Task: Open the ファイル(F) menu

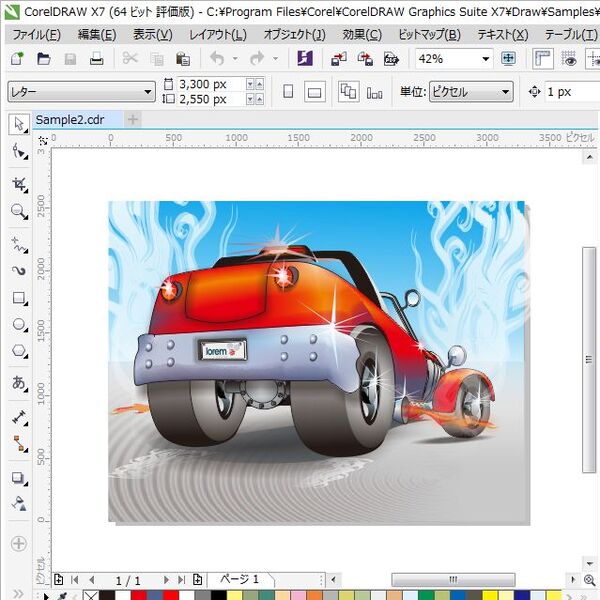Action: click(36, 34)
